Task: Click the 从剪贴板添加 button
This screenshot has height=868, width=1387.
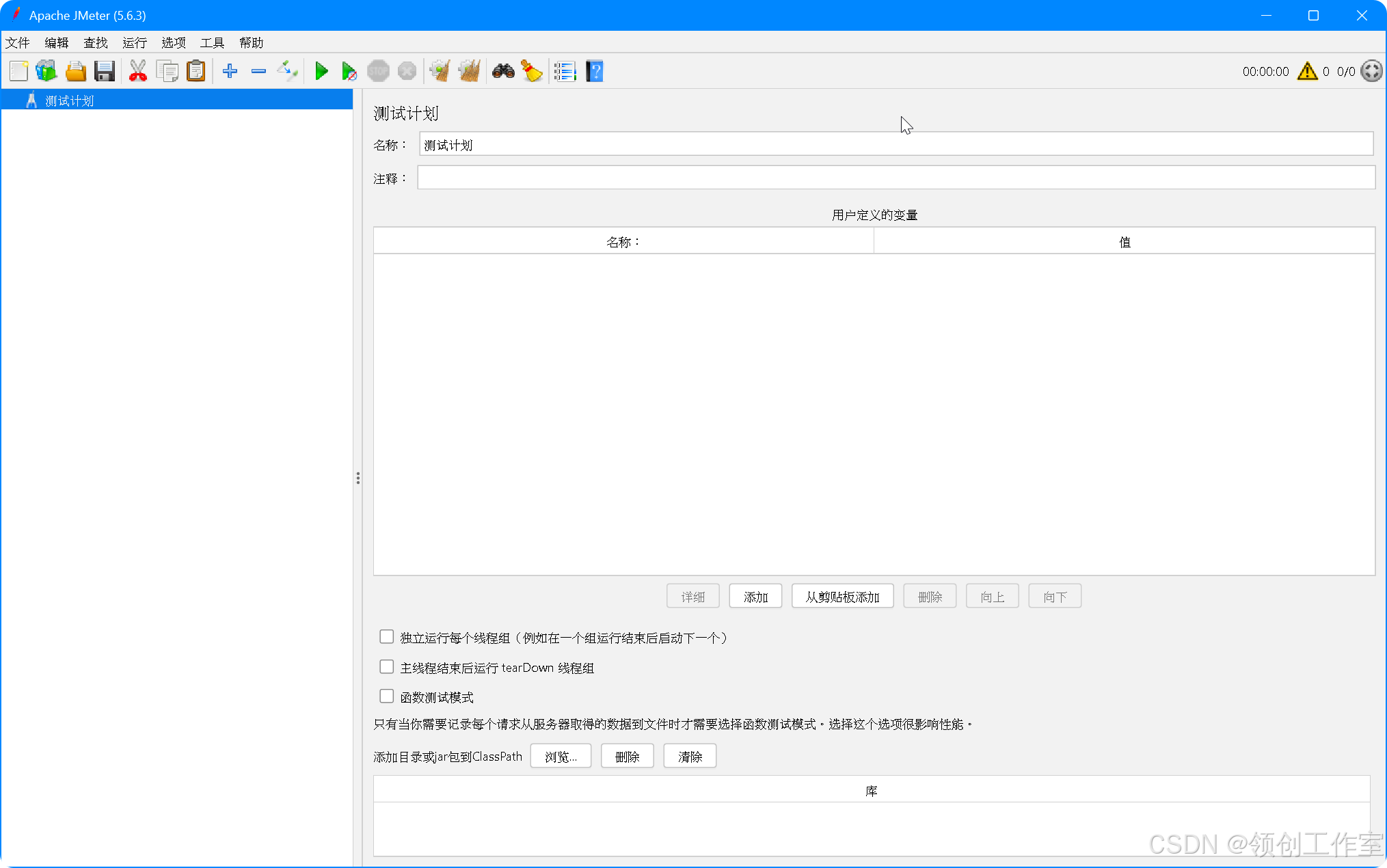Action: 842,595
